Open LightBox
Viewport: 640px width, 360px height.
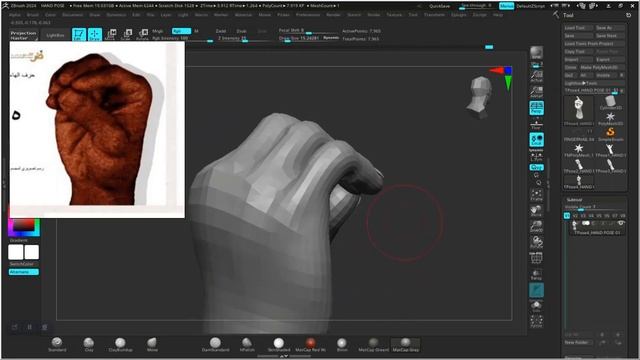(55, 36)
